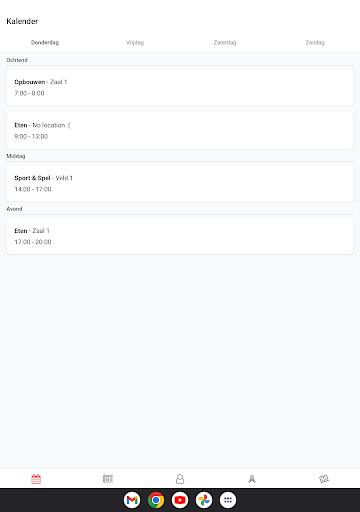Launch Chrome from the taskbar
Screen dimensions: 360x512
click(156, 500)
